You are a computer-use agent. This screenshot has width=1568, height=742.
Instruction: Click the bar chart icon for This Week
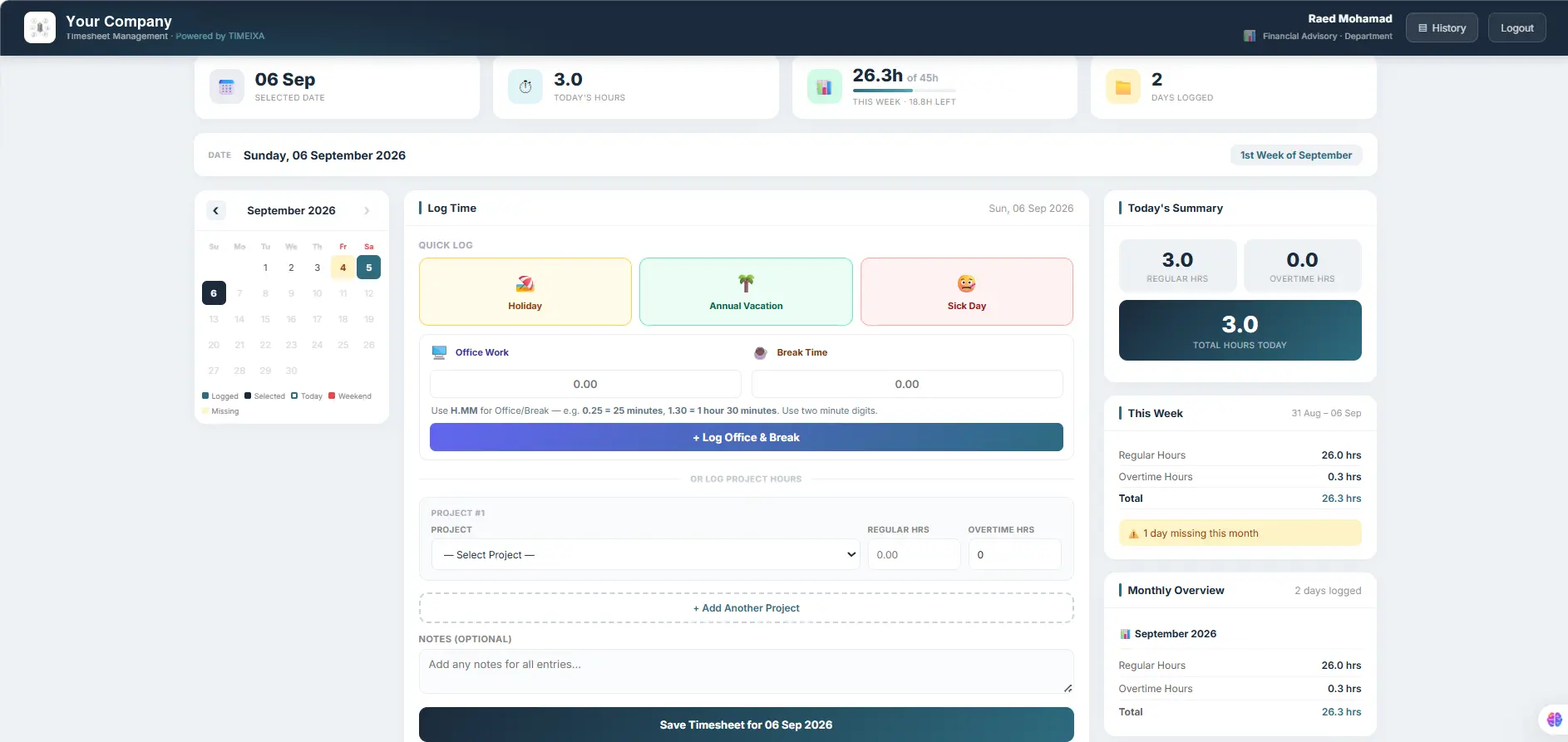click(824, 87)
